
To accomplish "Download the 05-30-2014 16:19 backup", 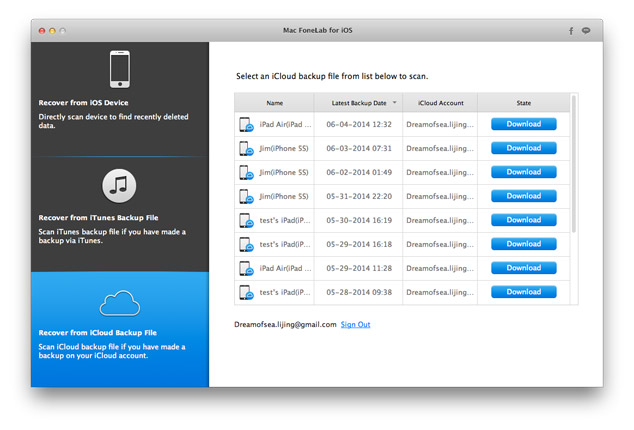I will coord(524,220).
